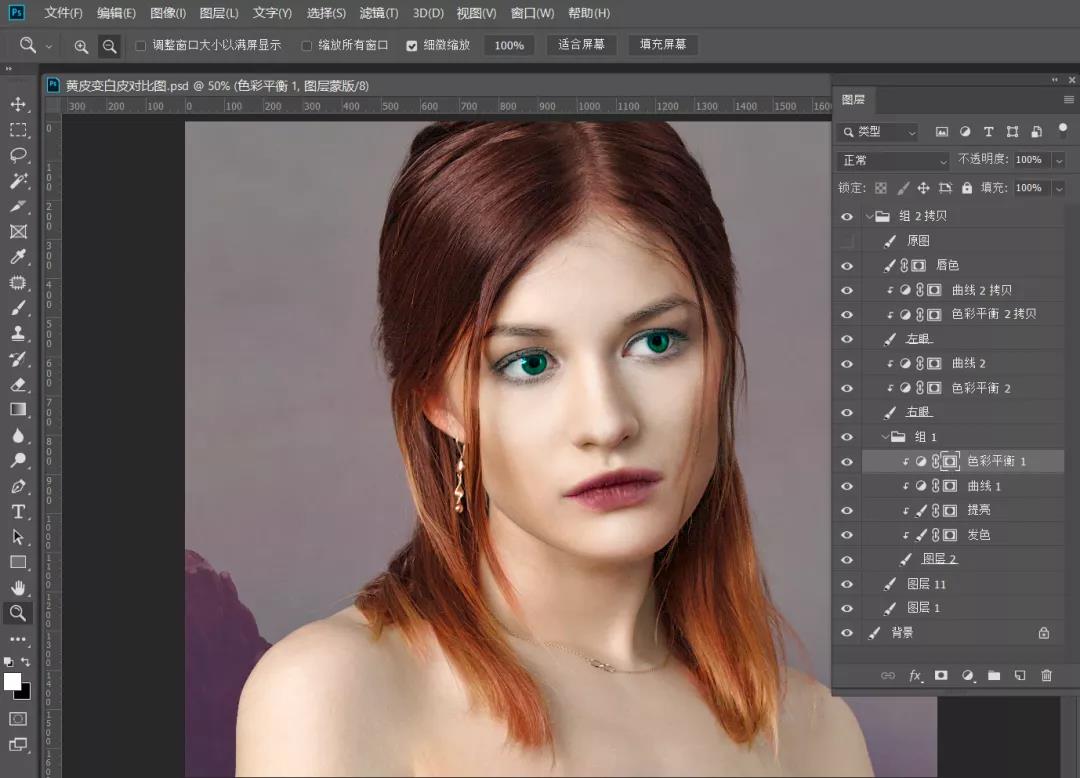The image size is (1080, 778).
Task: Create a new layer
Action: click(x=1020, y=675)
